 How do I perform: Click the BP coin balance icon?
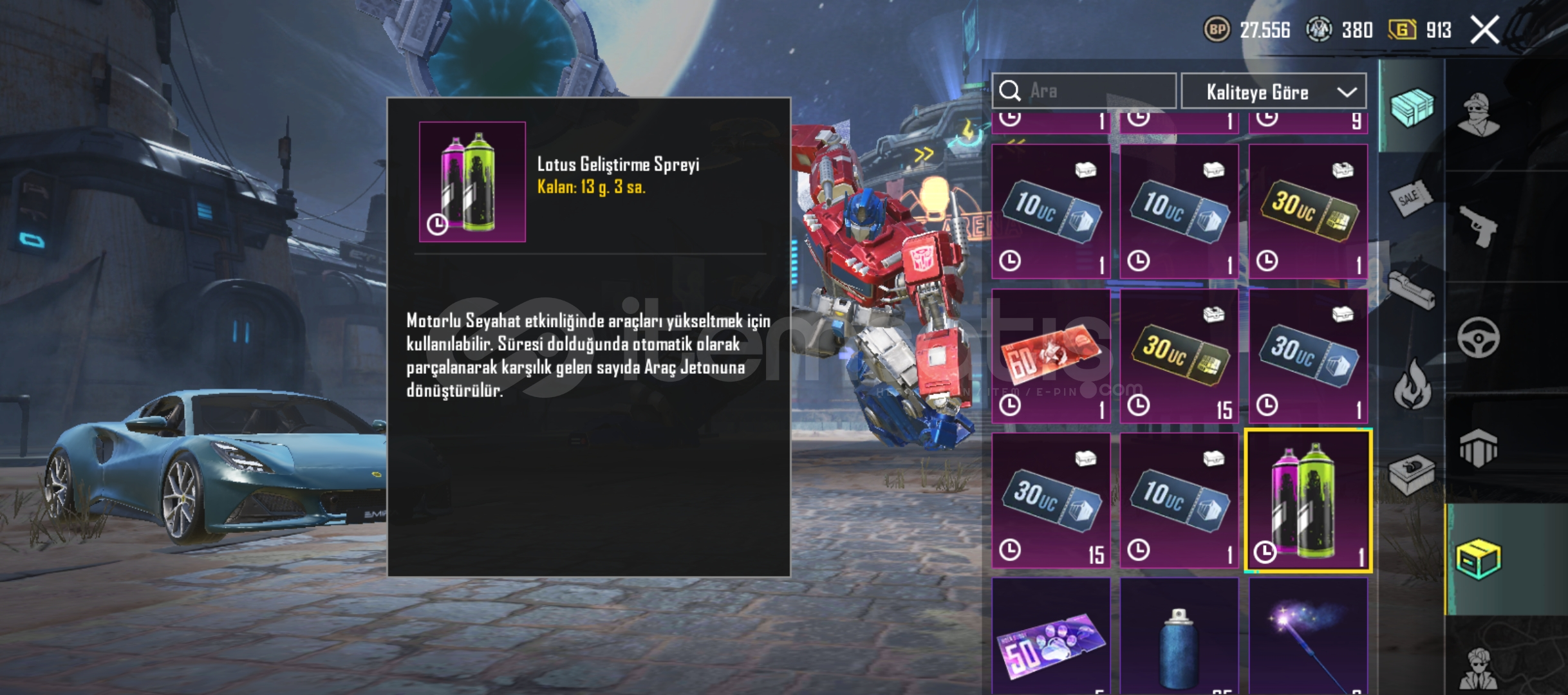pyautogui.click(x=1217, y=30)
